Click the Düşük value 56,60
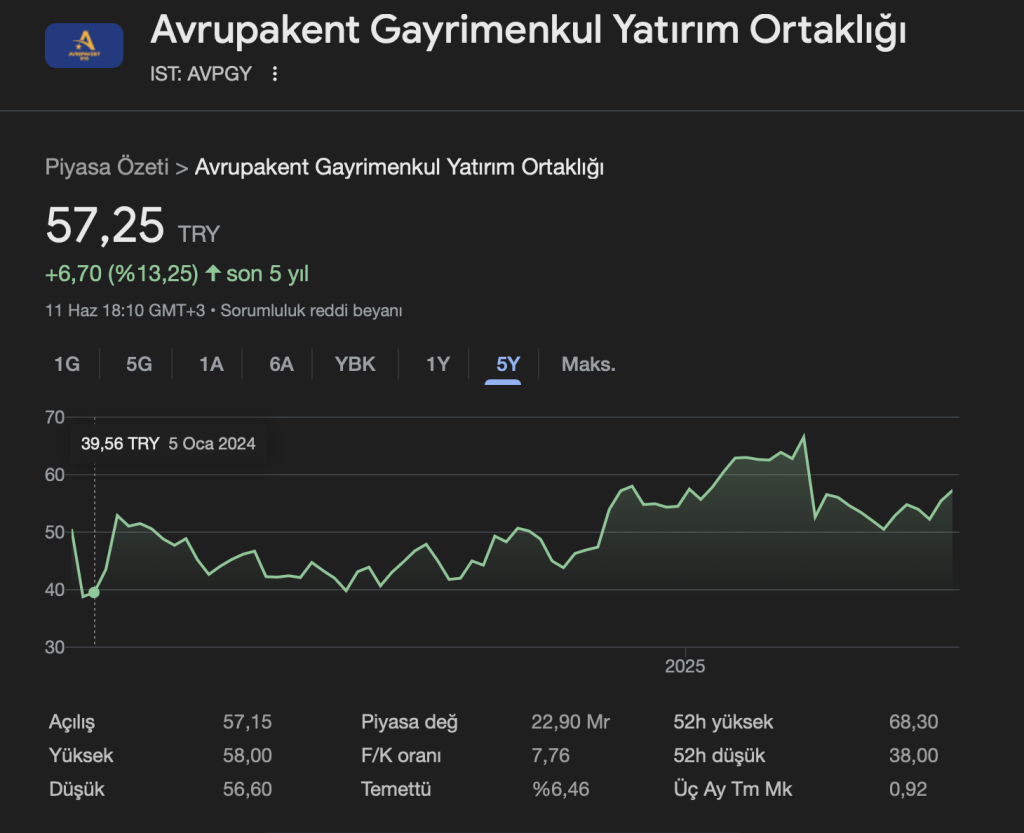Screen dimensions: 1024x833 [247, 789]
